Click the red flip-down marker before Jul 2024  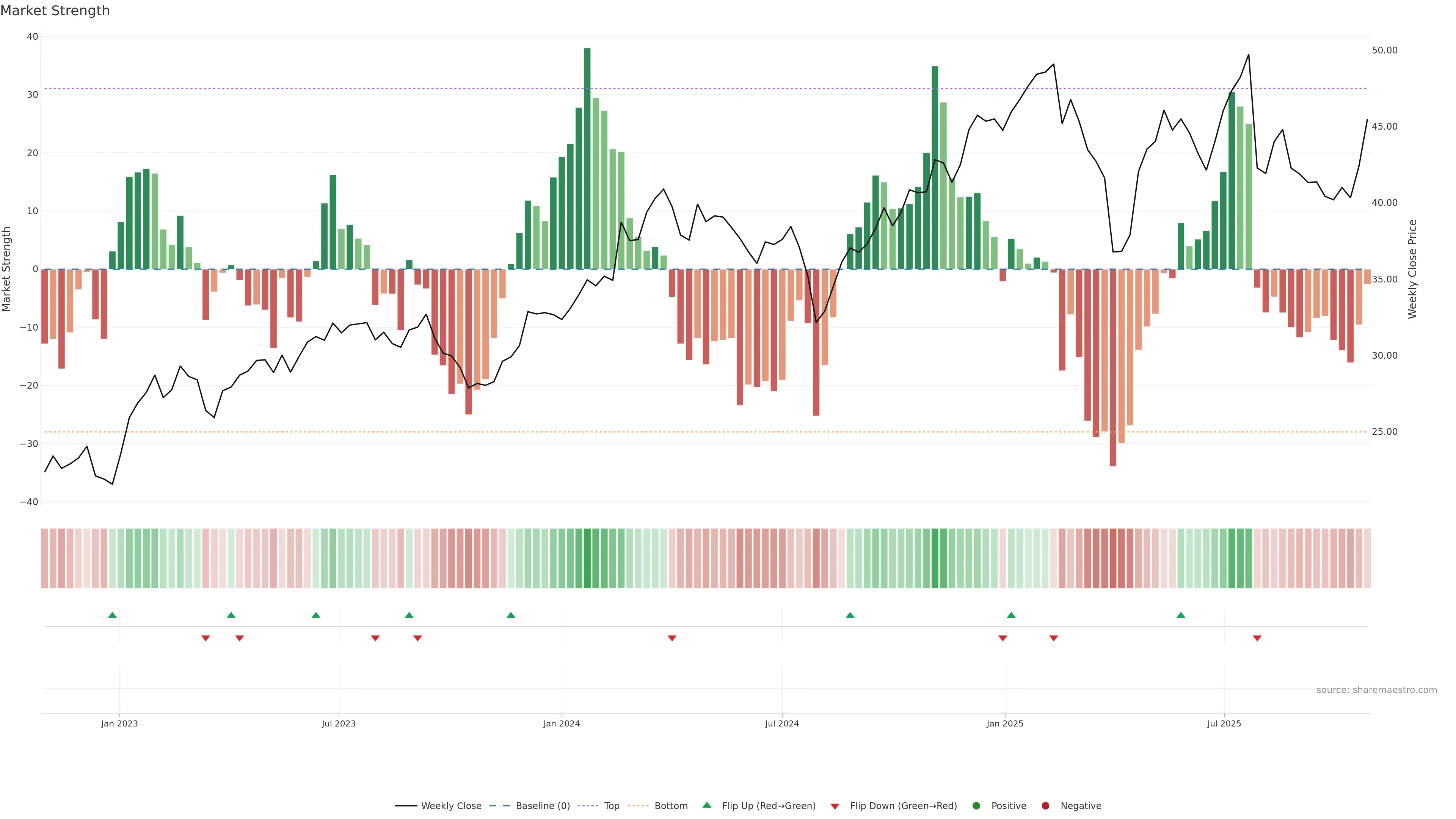point(672,638)
